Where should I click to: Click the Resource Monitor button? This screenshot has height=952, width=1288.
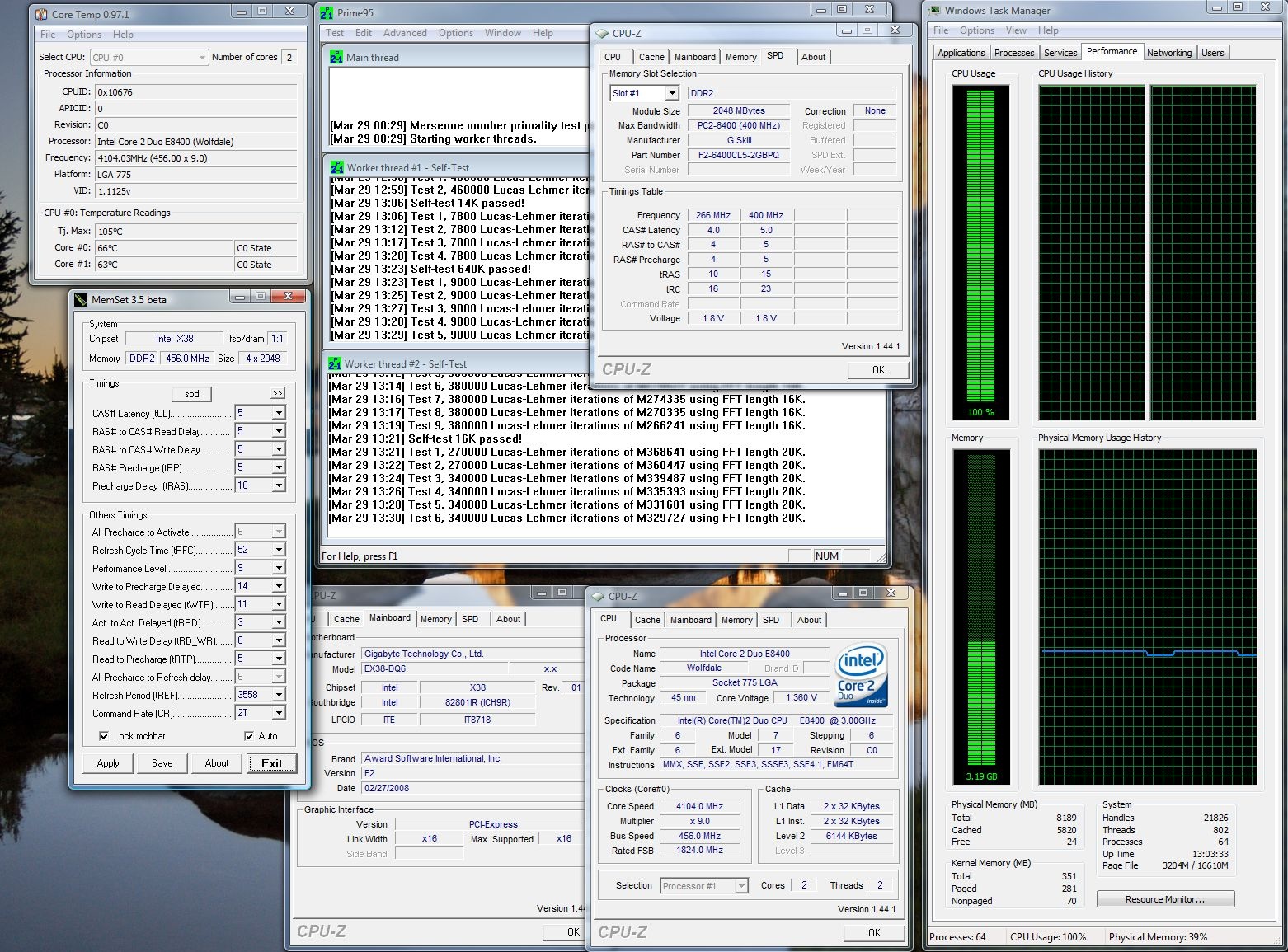[1164, 899]
